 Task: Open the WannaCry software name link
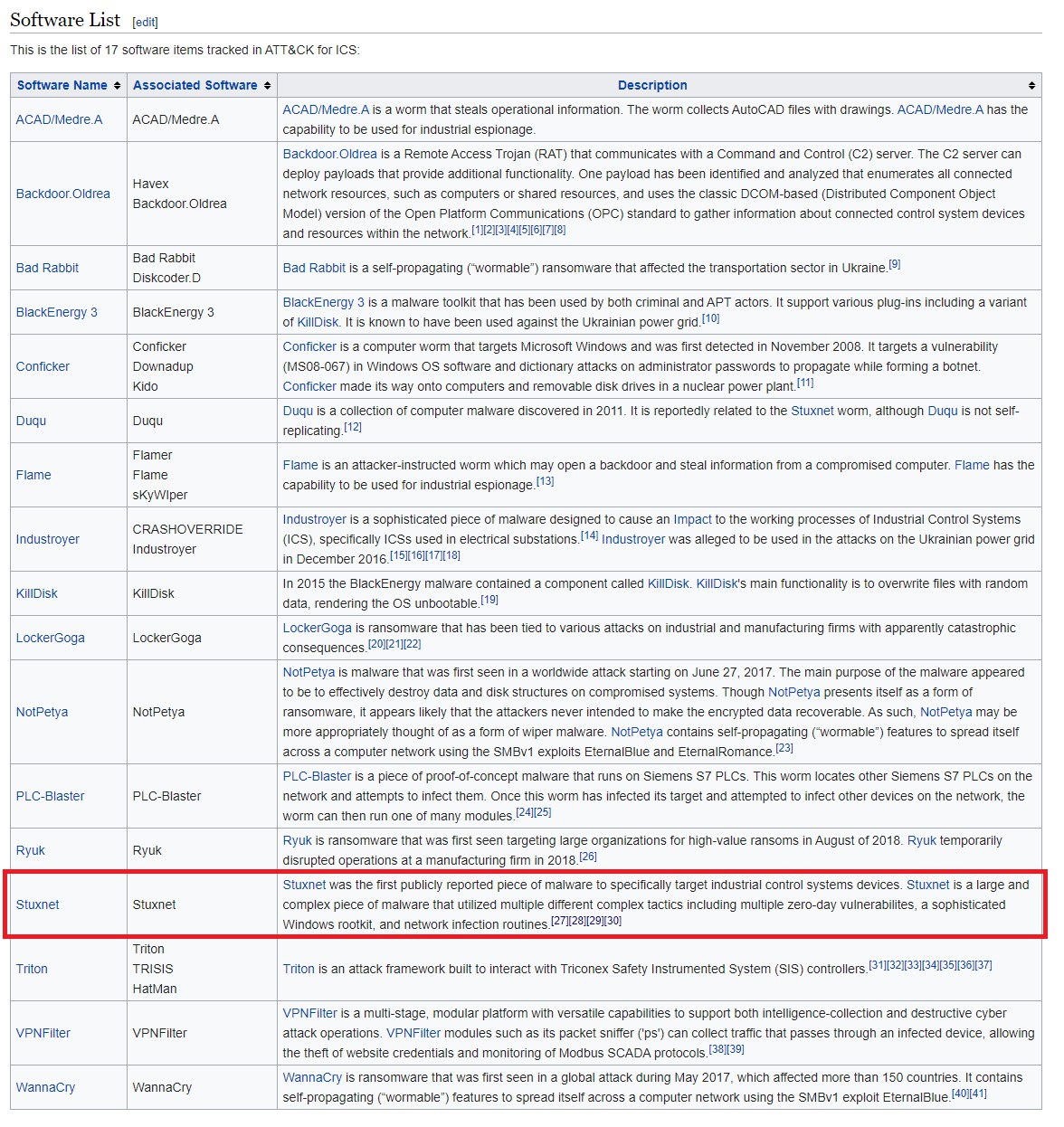(x=45, y=1087)
